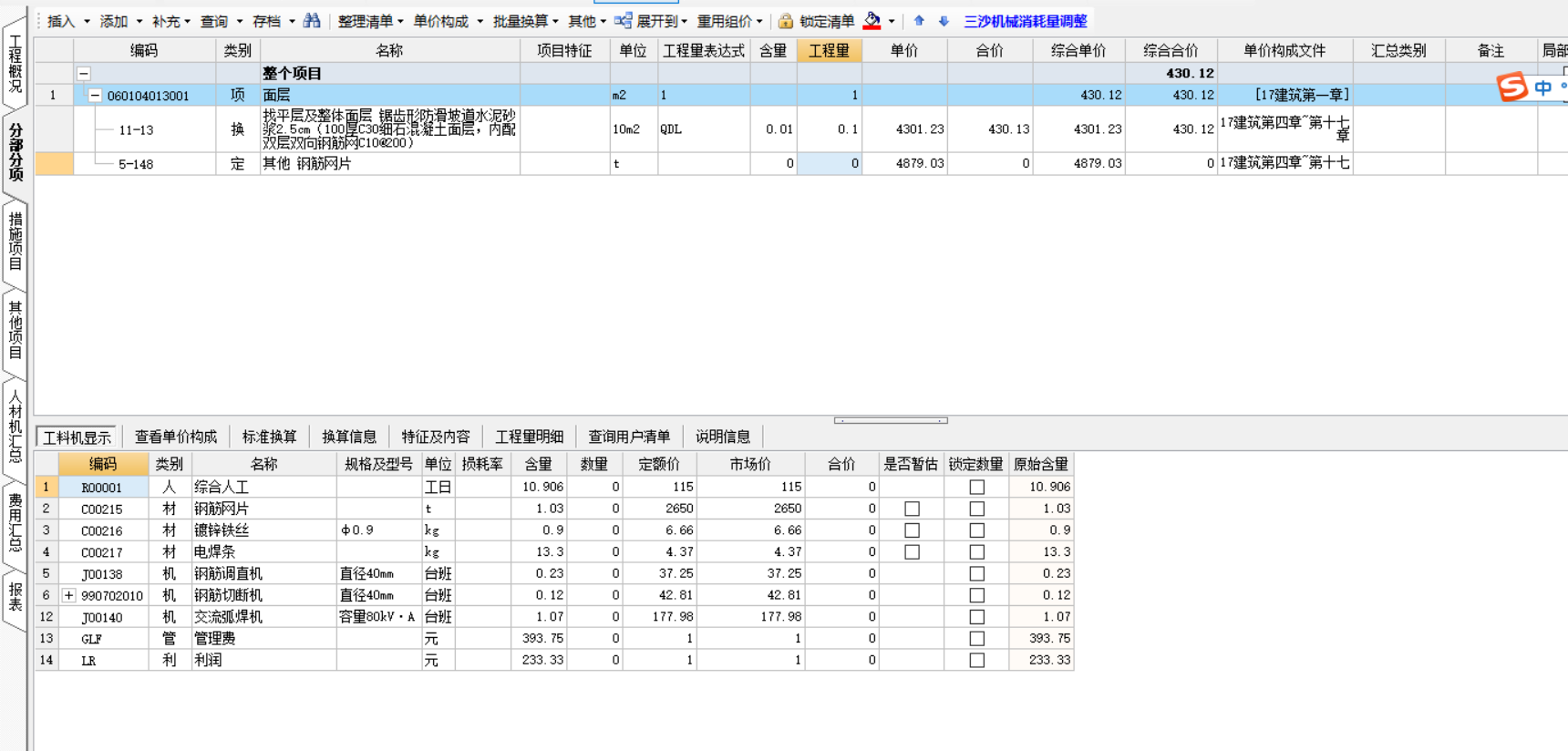Click the QDL 工程量表达式 cell
1568x751 pixels.
coord(704,129)
